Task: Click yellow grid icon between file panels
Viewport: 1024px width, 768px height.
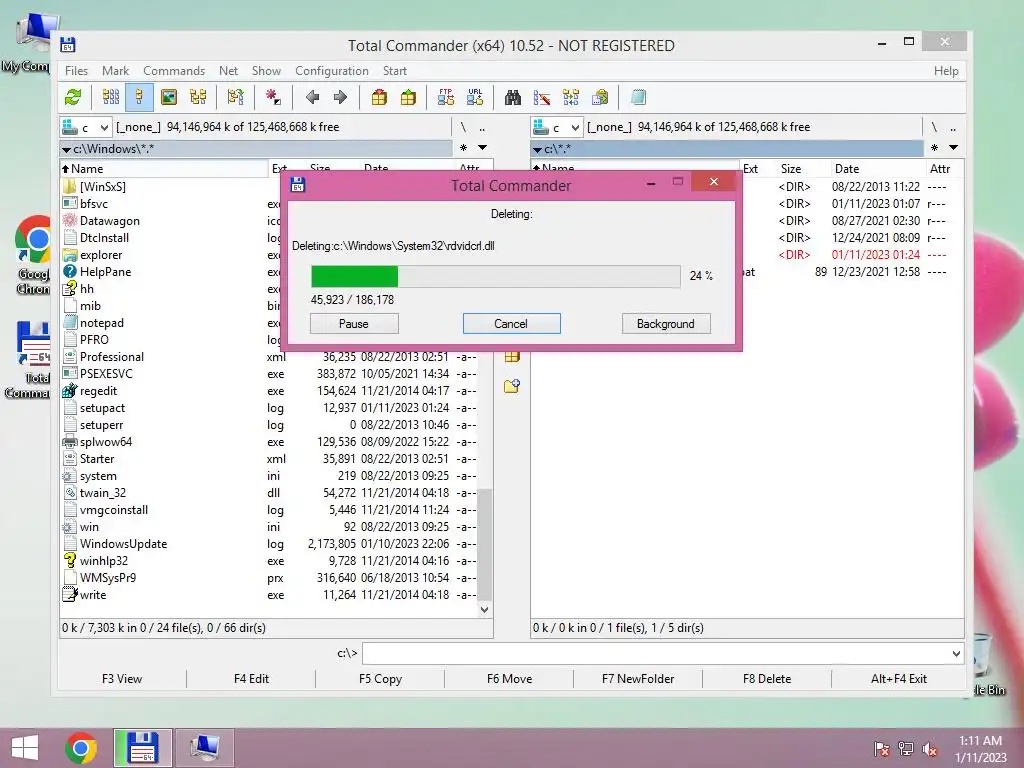Action: point(512,357)
